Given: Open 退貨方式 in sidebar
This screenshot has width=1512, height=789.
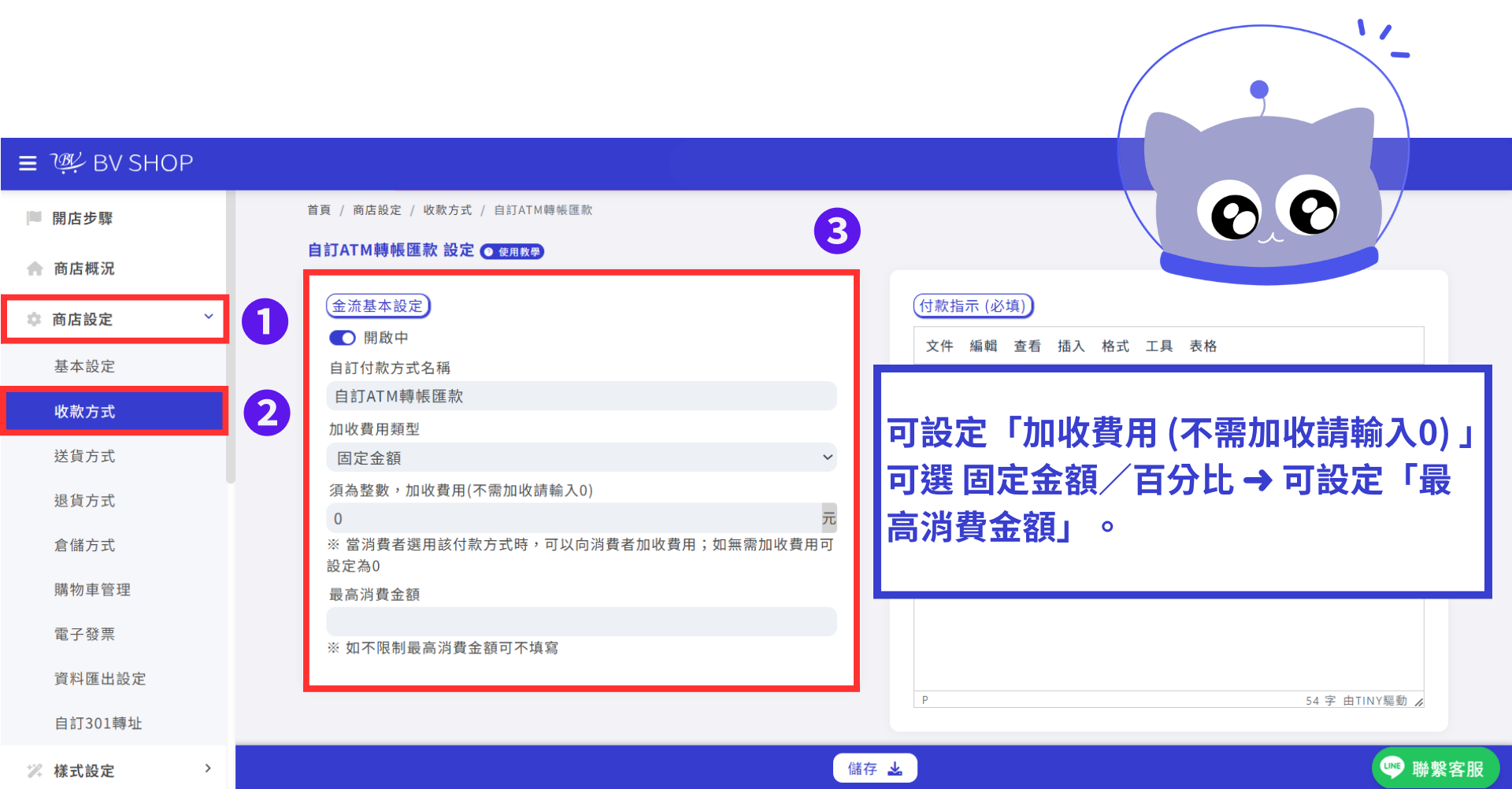Looking at the screenshot, I should click(x=84, y=501).
